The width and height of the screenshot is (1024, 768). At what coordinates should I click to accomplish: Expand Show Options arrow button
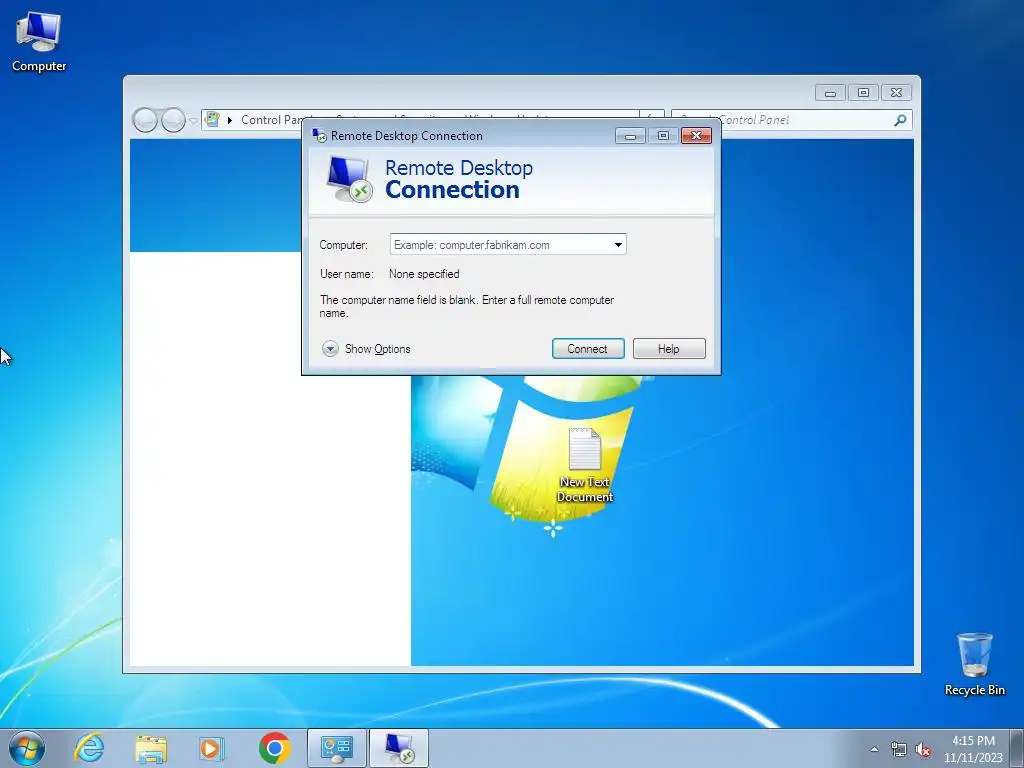point(330,349)
